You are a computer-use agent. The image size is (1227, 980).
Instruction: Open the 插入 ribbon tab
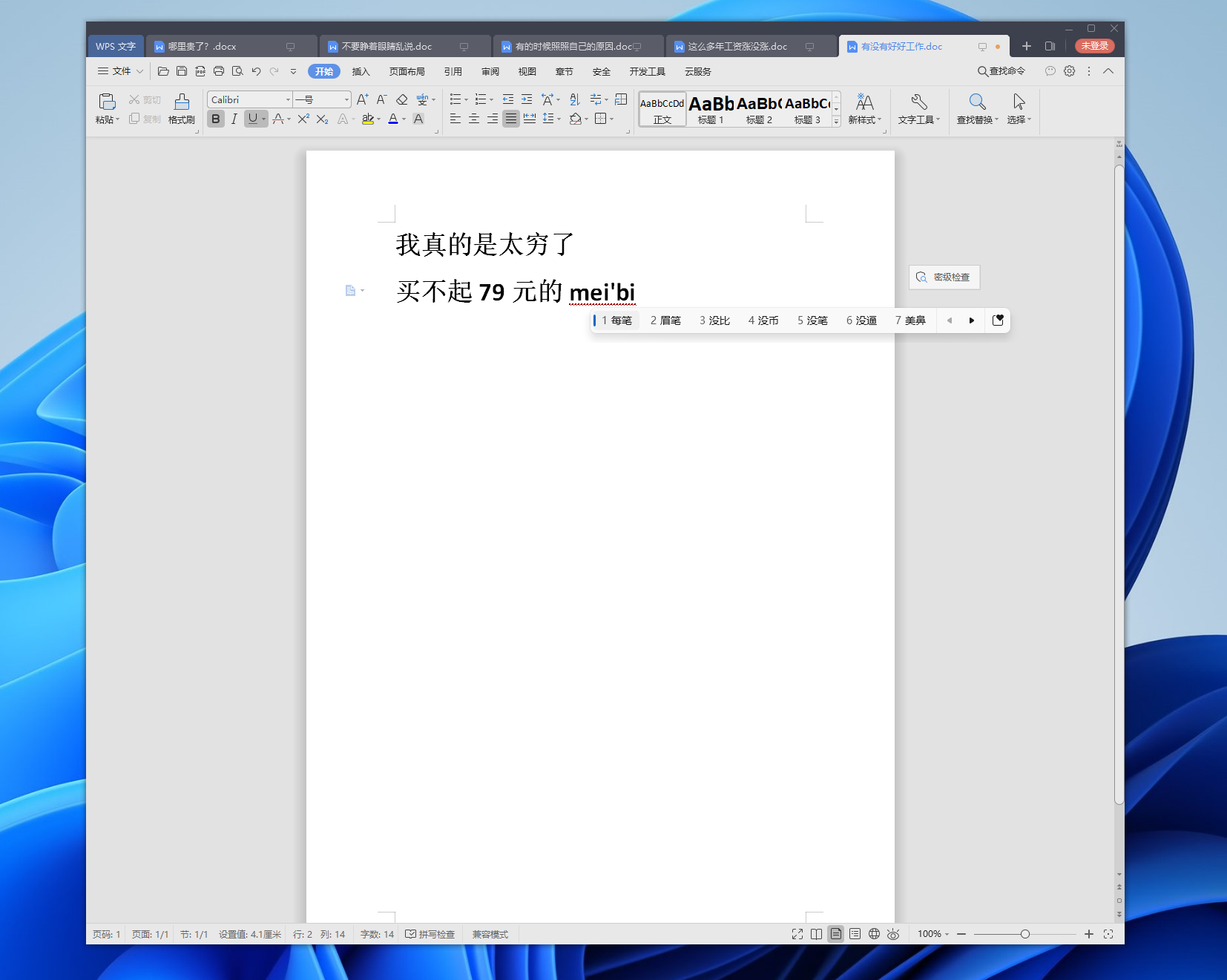(361, 71)
